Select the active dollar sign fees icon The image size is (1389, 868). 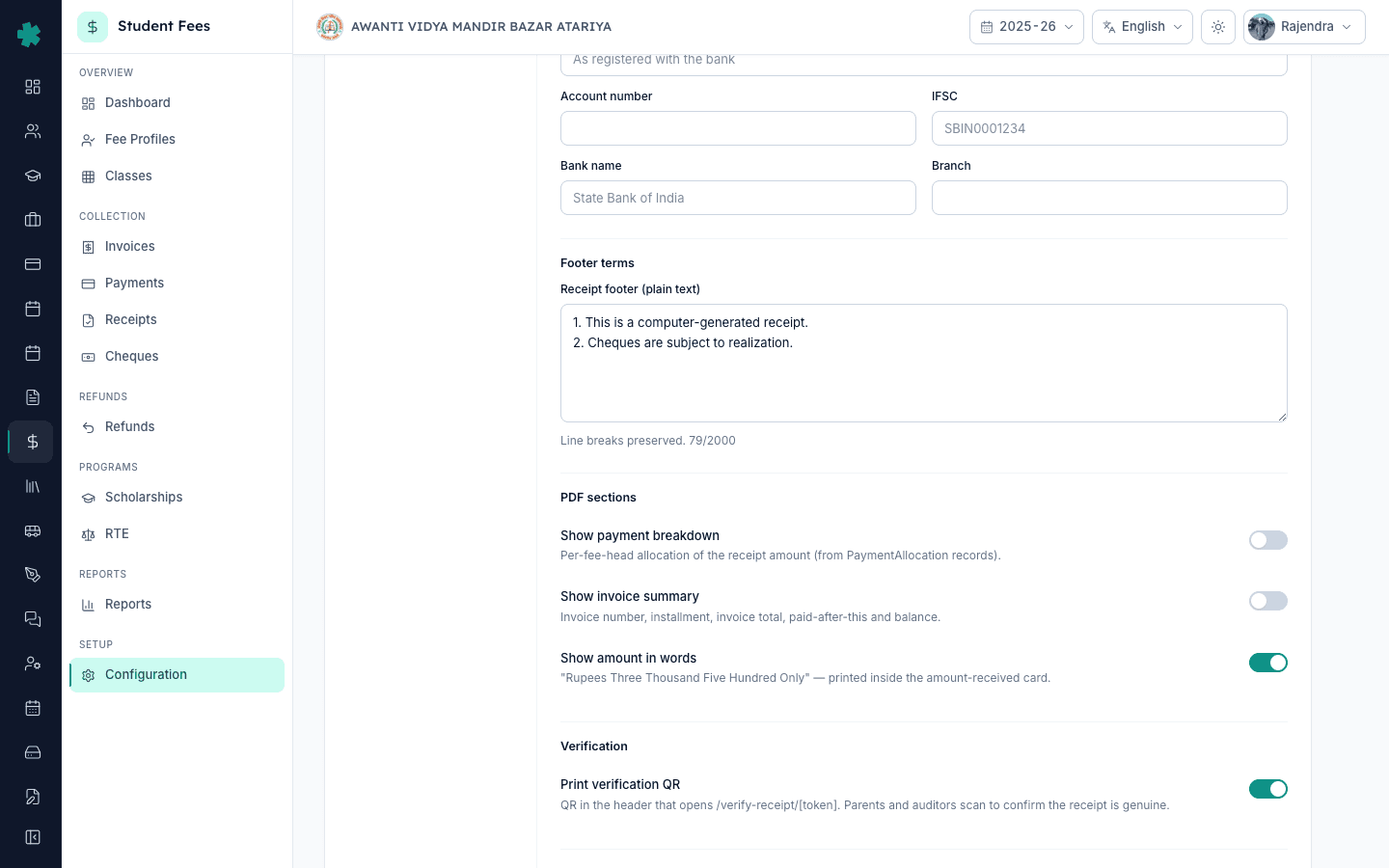click(33, 442)
